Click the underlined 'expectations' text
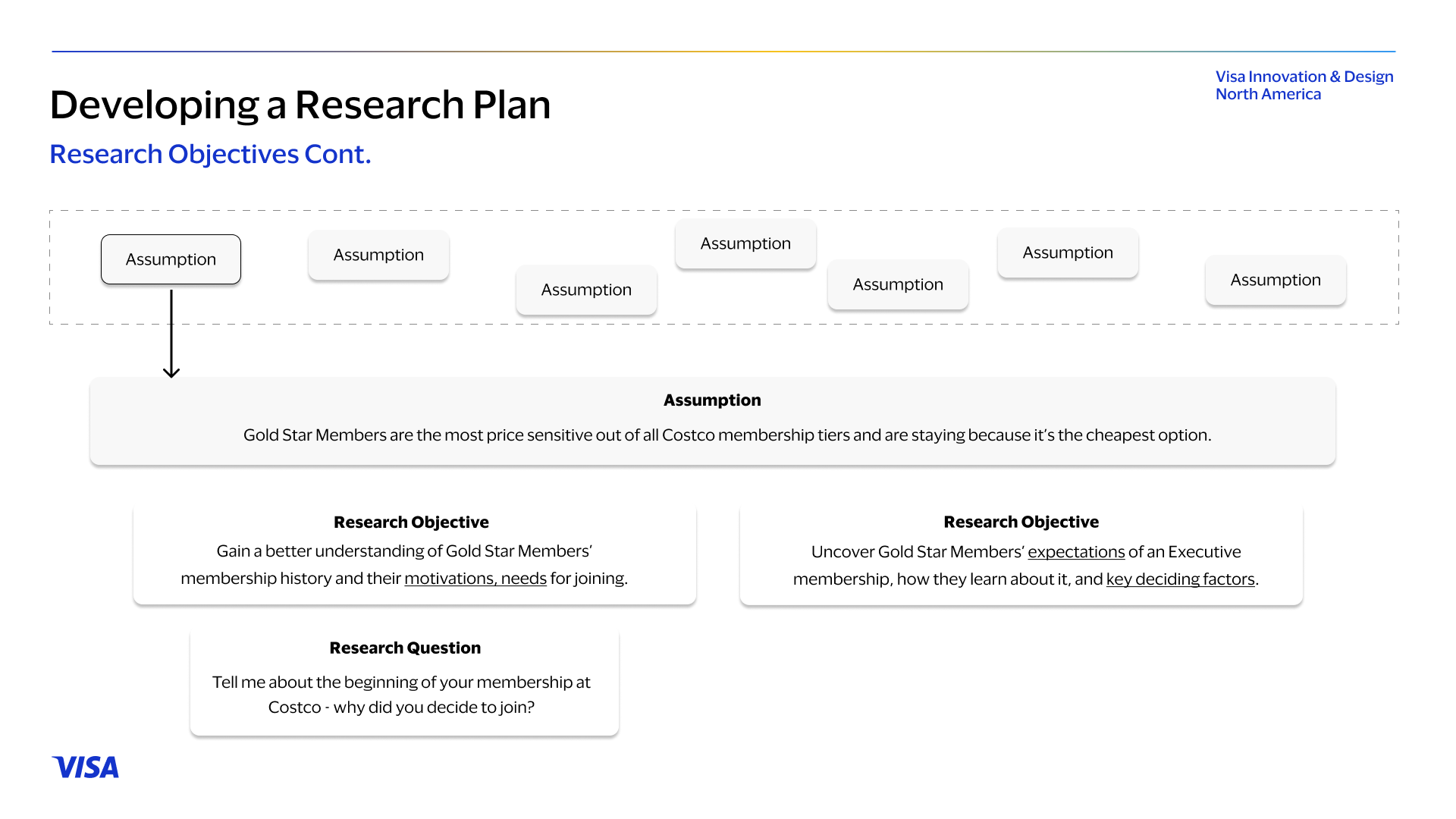 (x=1076, y=552)
